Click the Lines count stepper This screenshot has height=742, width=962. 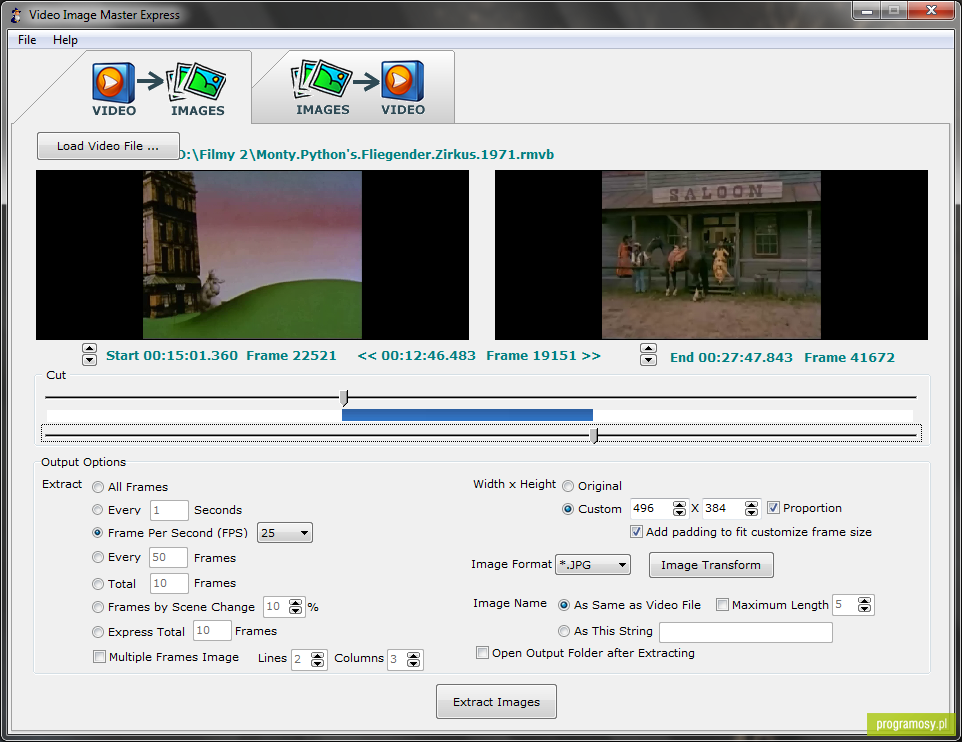(317, 660)
